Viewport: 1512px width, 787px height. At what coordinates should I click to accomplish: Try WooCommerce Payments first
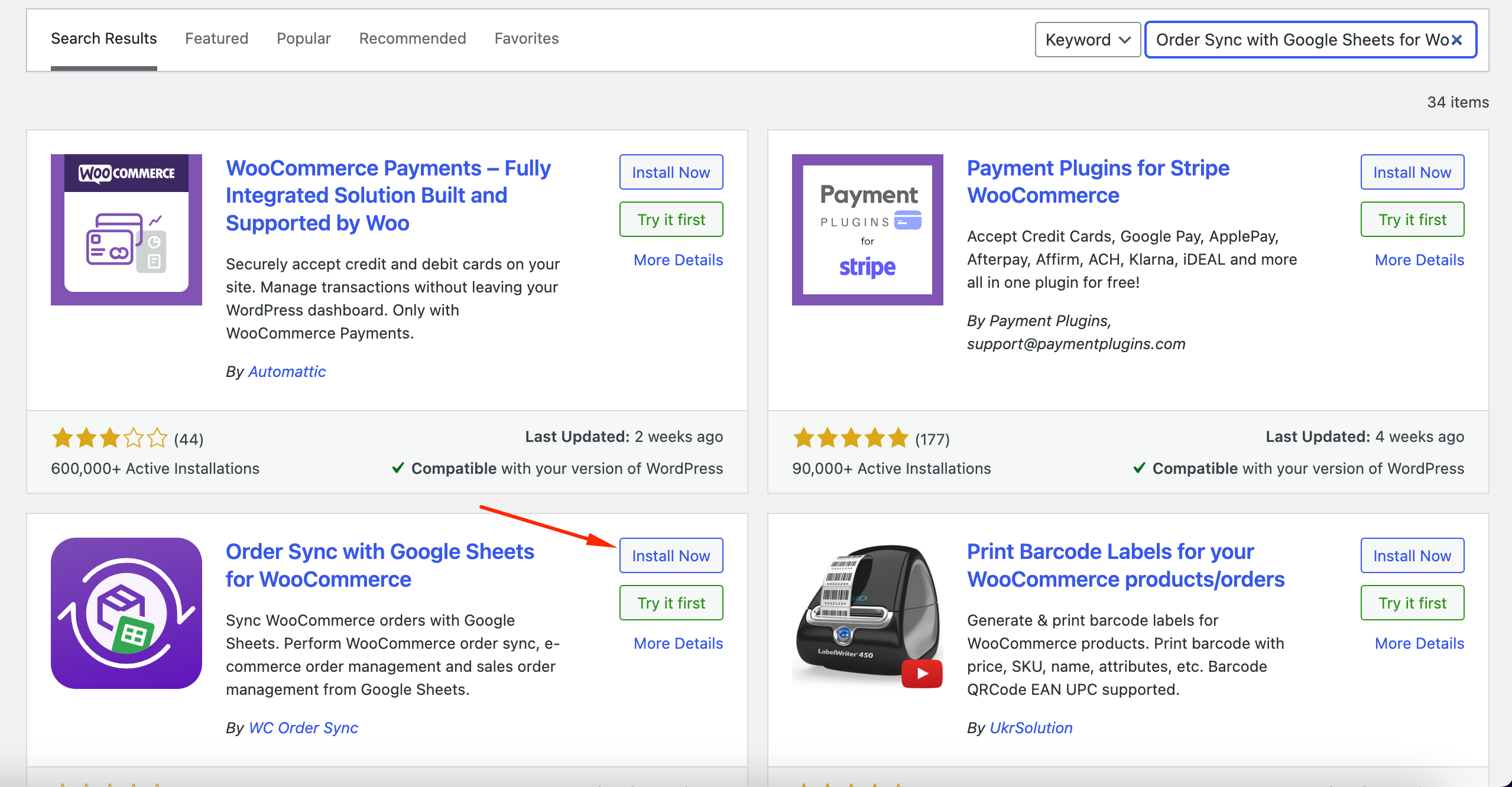[x=671, y=220]
